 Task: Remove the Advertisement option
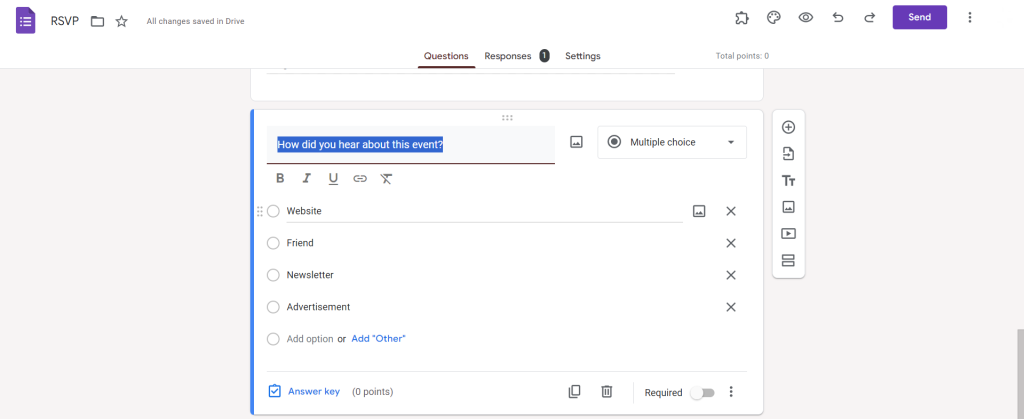[x=731, y=307]
